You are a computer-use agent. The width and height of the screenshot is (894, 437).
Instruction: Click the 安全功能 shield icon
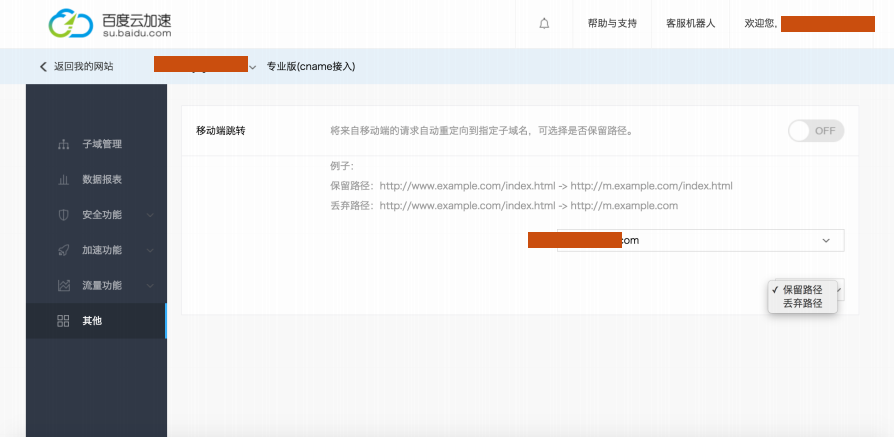63,215
